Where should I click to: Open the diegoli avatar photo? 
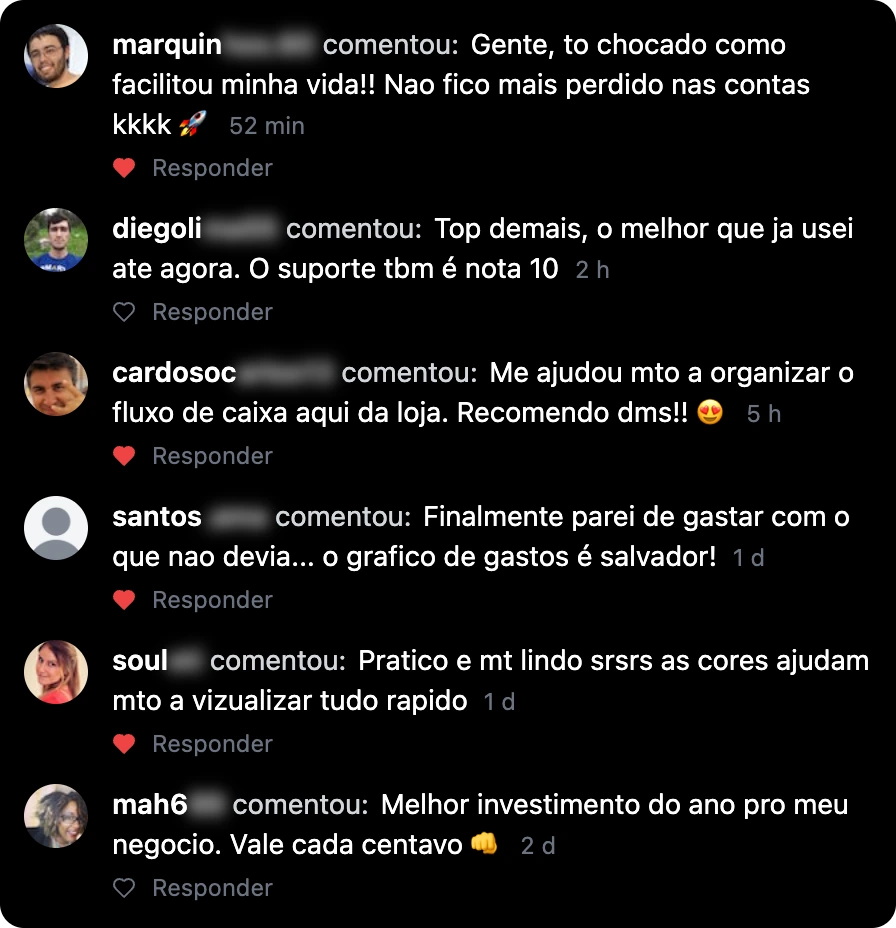(56, 240)
